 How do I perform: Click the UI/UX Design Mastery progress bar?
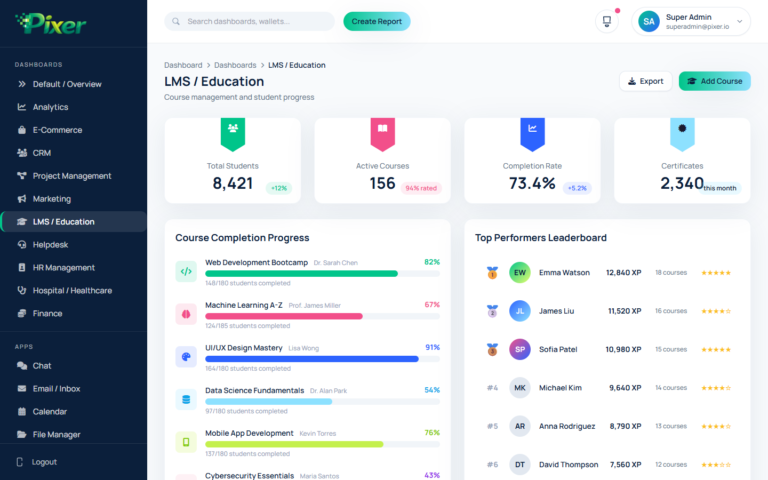coord(322,359)
